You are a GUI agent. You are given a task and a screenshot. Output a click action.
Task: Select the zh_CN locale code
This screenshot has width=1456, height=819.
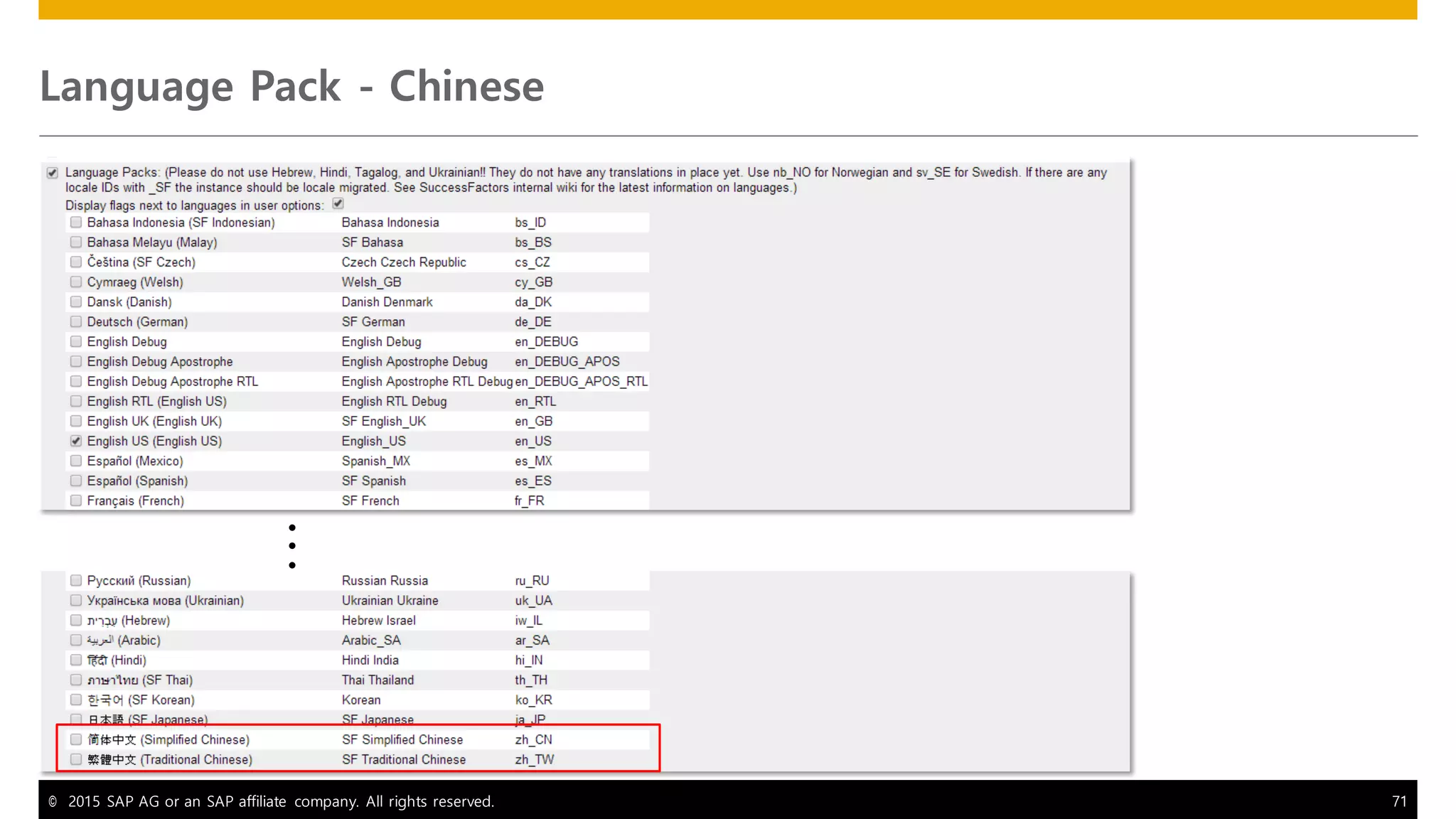tap(534, 741)
